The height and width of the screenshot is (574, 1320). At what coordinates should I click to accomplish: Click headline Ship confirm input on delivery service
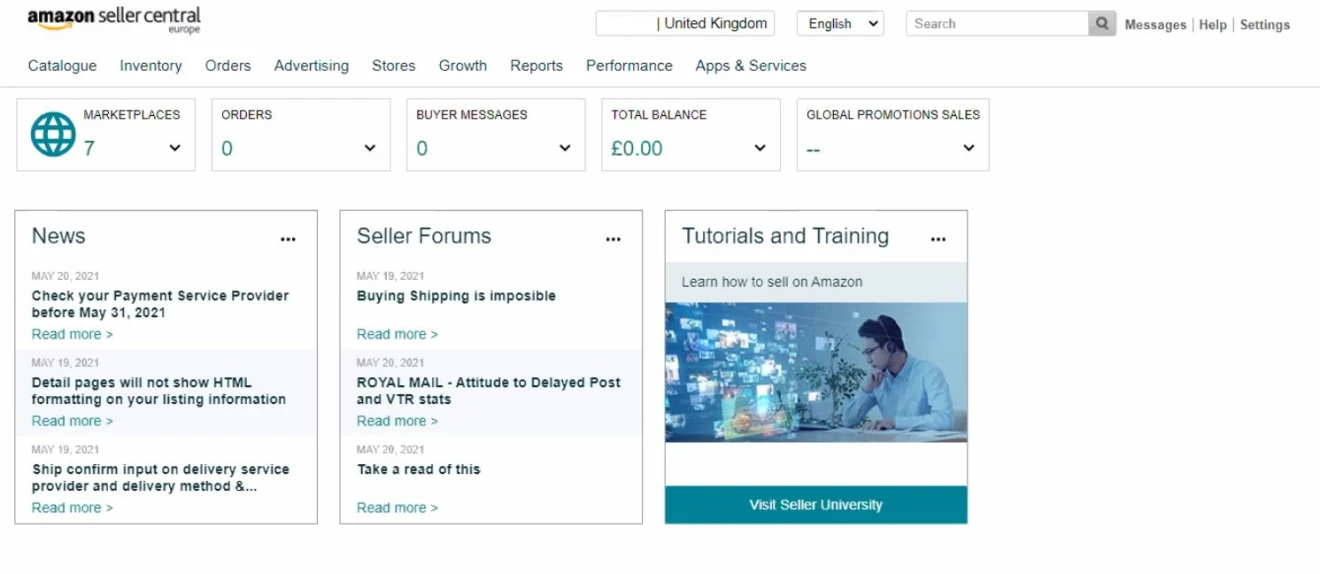[x=161, y=478]
